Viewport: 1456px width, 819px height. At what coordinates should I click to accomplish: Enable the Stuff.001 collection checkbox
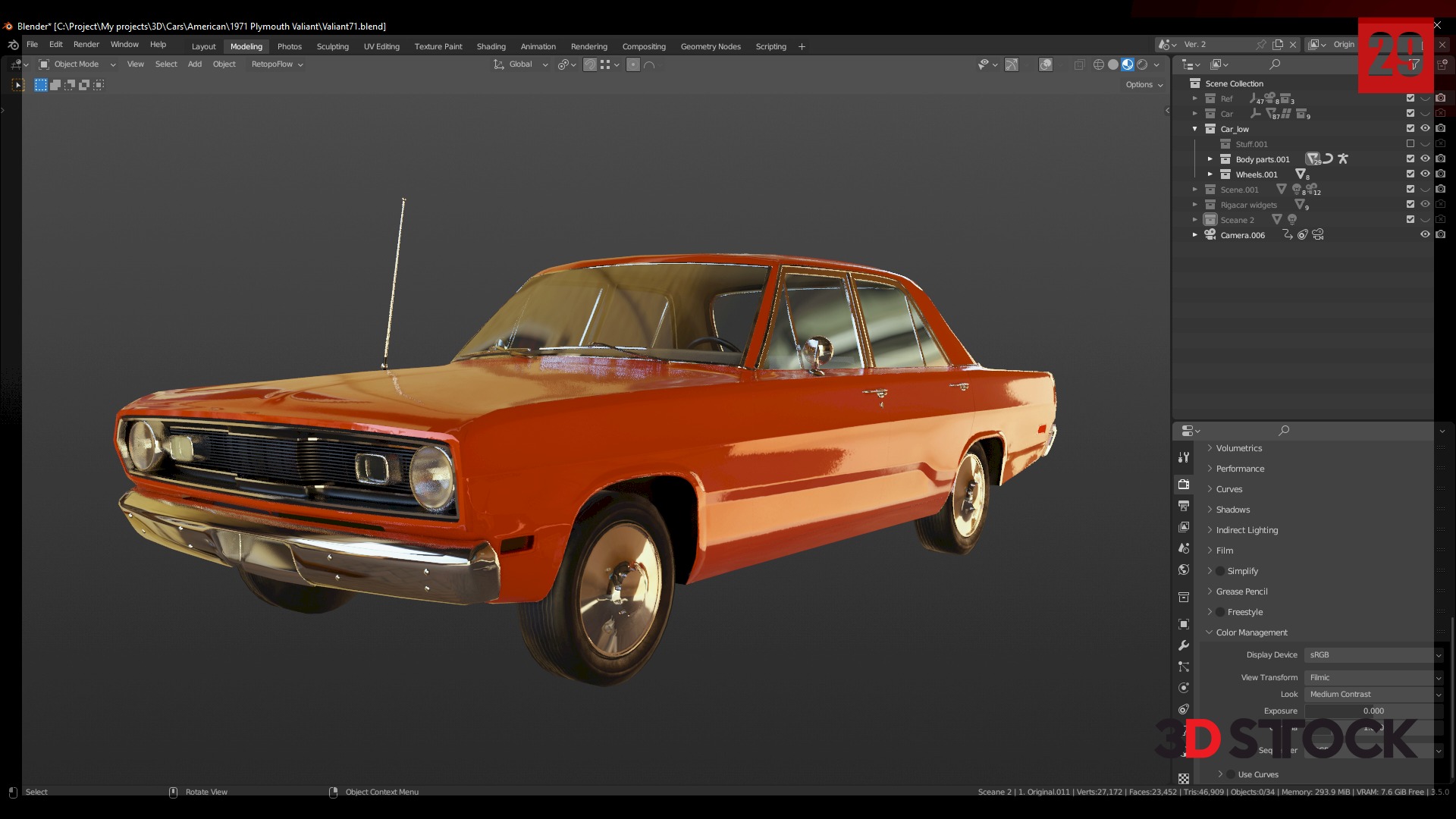(x=1410, y=144)
